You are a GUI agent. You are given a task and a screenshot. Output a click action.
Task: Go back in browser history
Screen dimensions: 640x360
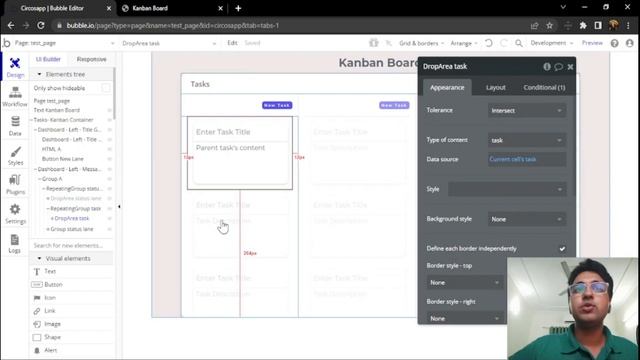tap(11, 25)
